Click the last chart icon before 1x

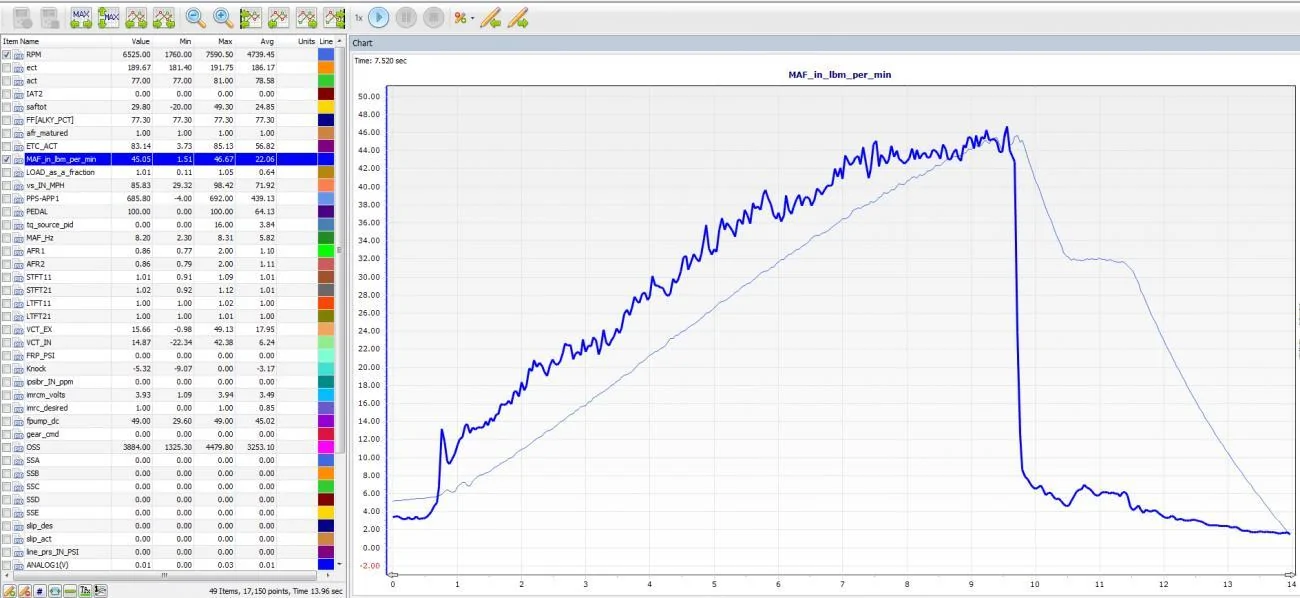tap(334, 17)
